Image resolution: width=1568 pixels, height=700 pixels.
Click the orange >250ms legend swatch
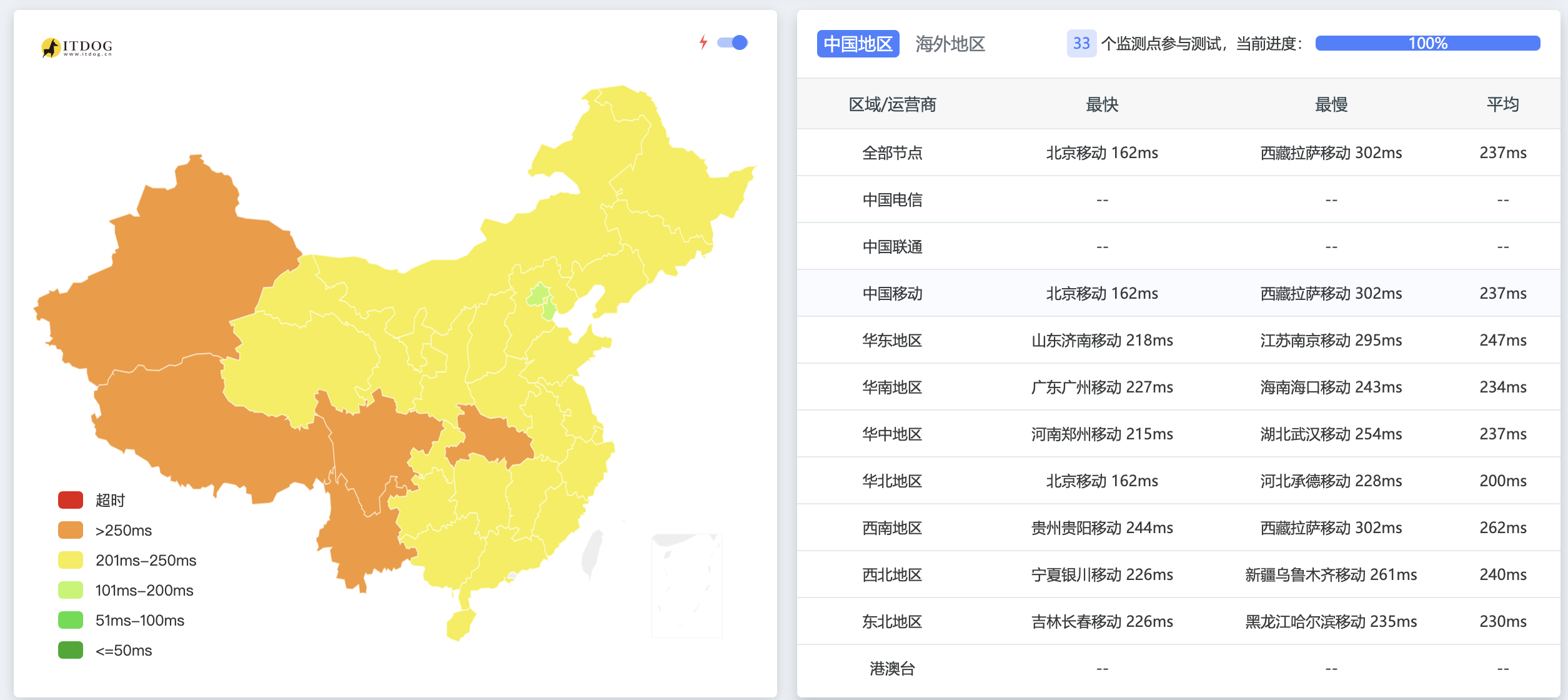pos(71,530)
